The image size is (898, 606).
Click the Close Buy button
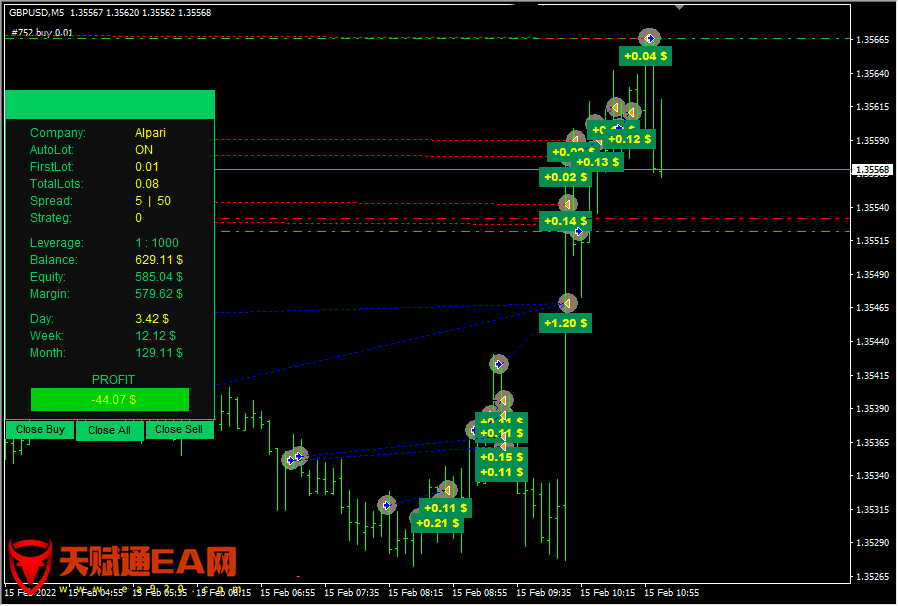(x=40, y=430)
